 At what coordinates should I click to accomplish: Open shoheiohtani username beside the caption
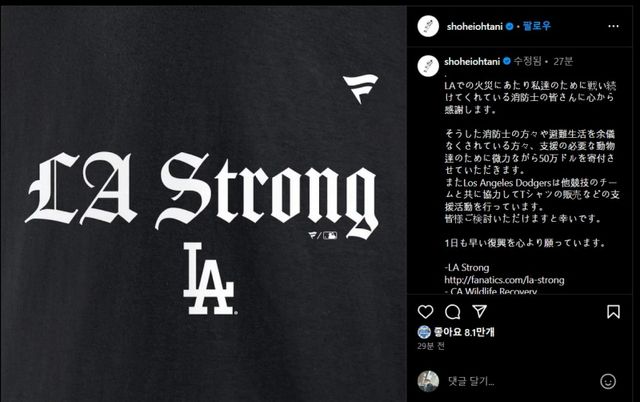coord(472,62)
